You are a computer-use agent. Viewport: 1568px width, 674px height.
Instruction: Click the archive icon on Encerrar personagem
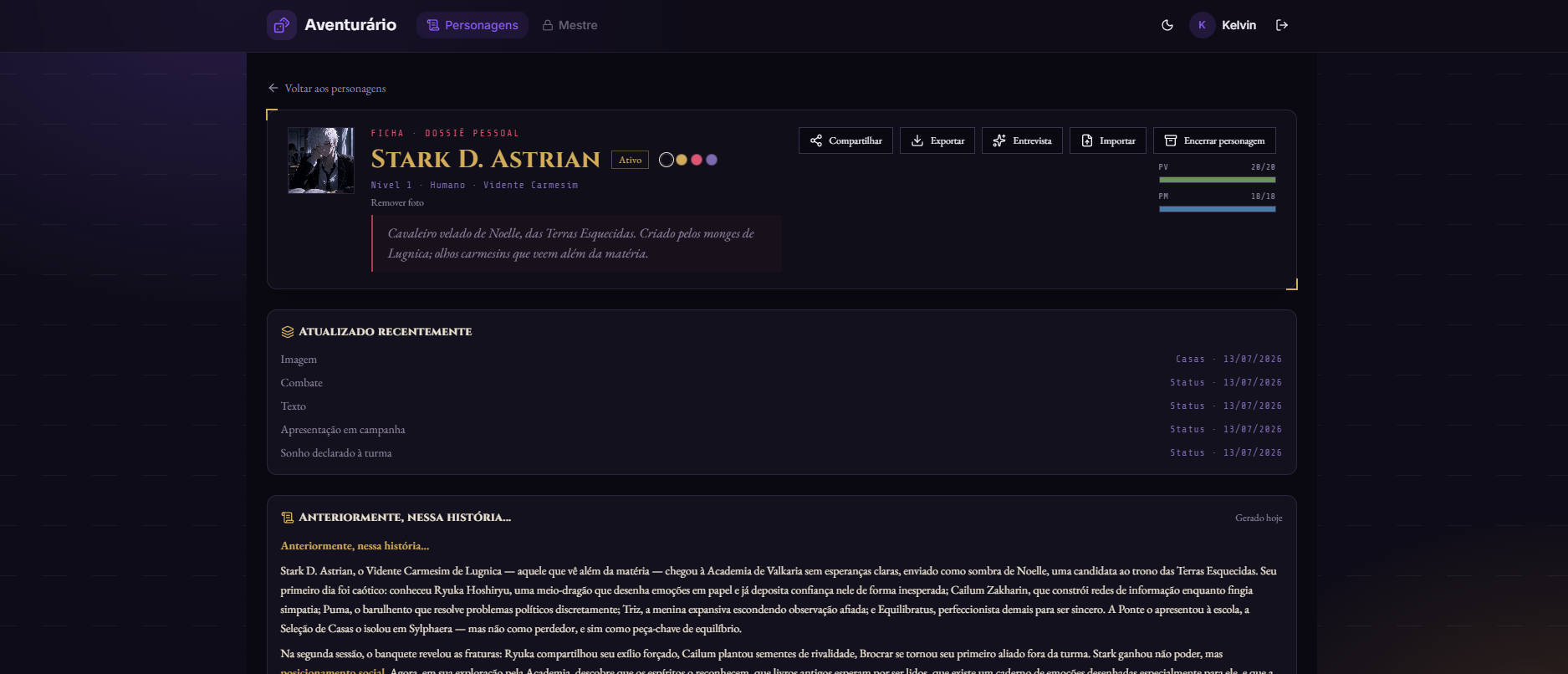1171,140
